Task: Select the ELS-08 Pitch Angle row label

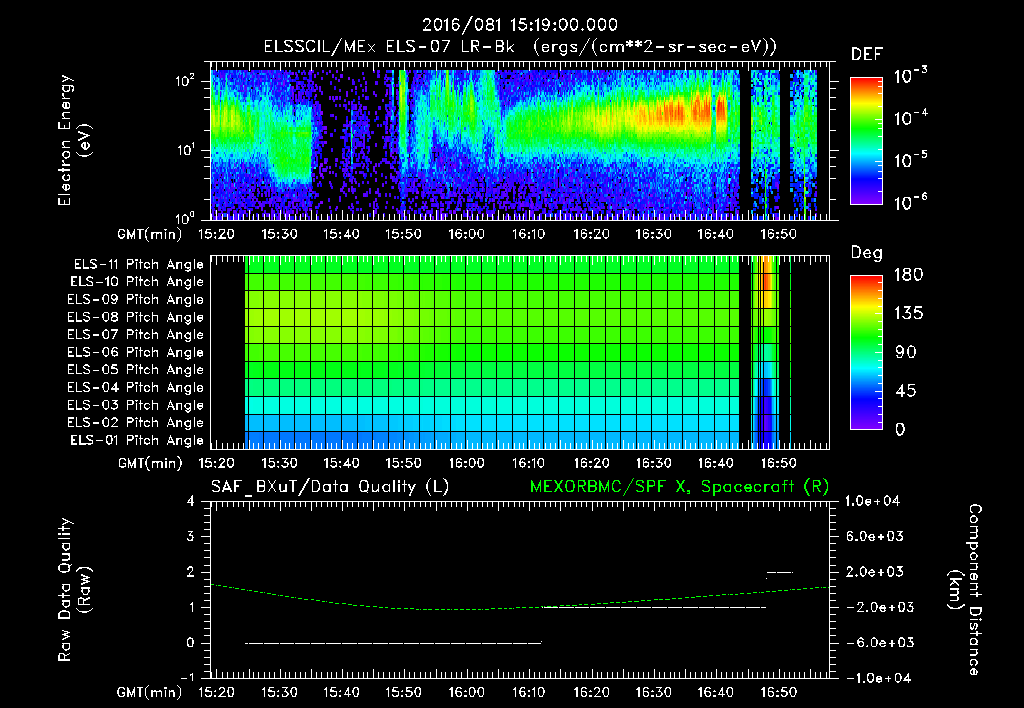Action: pyautogui.click(x=135, y=317)
